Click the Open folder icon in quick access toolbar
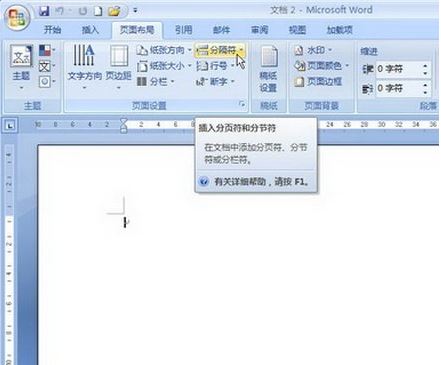This screenshot has width=441, height=365. coord(114,11)
